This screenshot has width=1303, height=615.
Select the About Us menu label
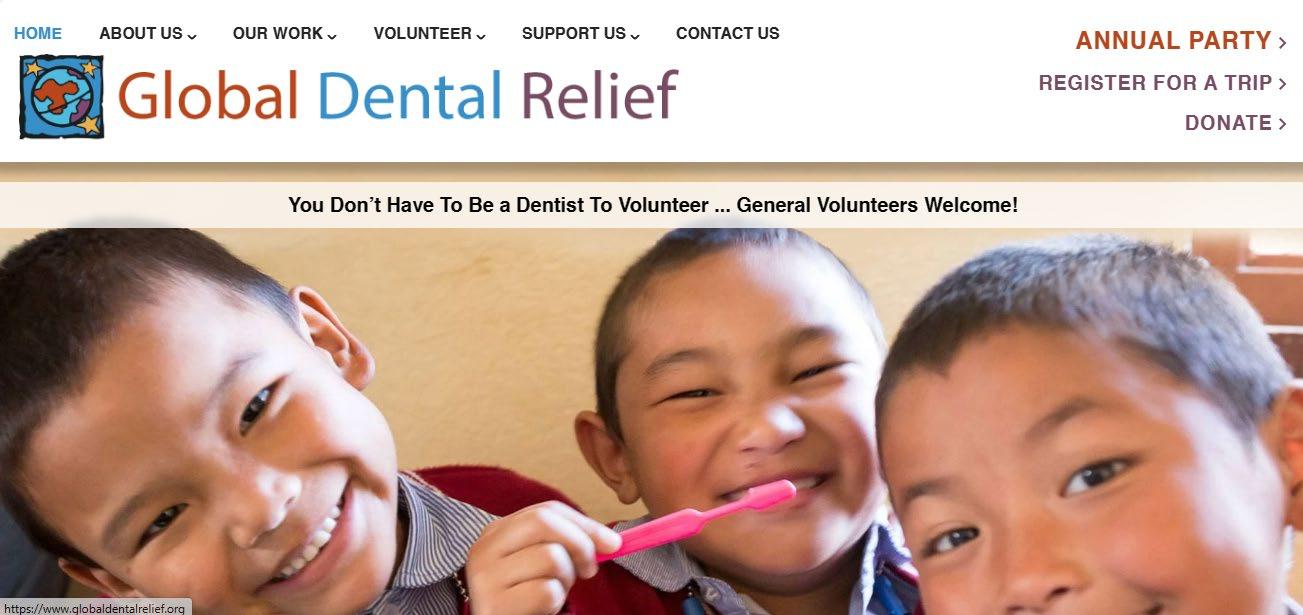click(x=141, y=33)
